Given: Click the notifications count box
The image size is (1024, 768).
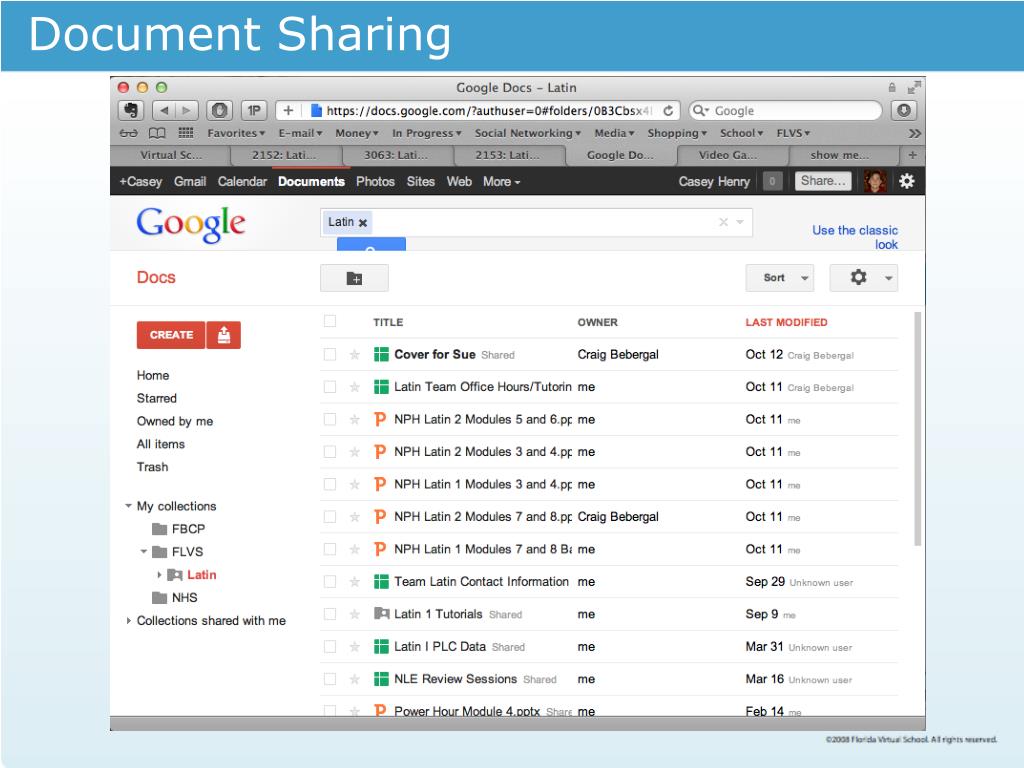Looking at the screenshot, I should point(773,181).
